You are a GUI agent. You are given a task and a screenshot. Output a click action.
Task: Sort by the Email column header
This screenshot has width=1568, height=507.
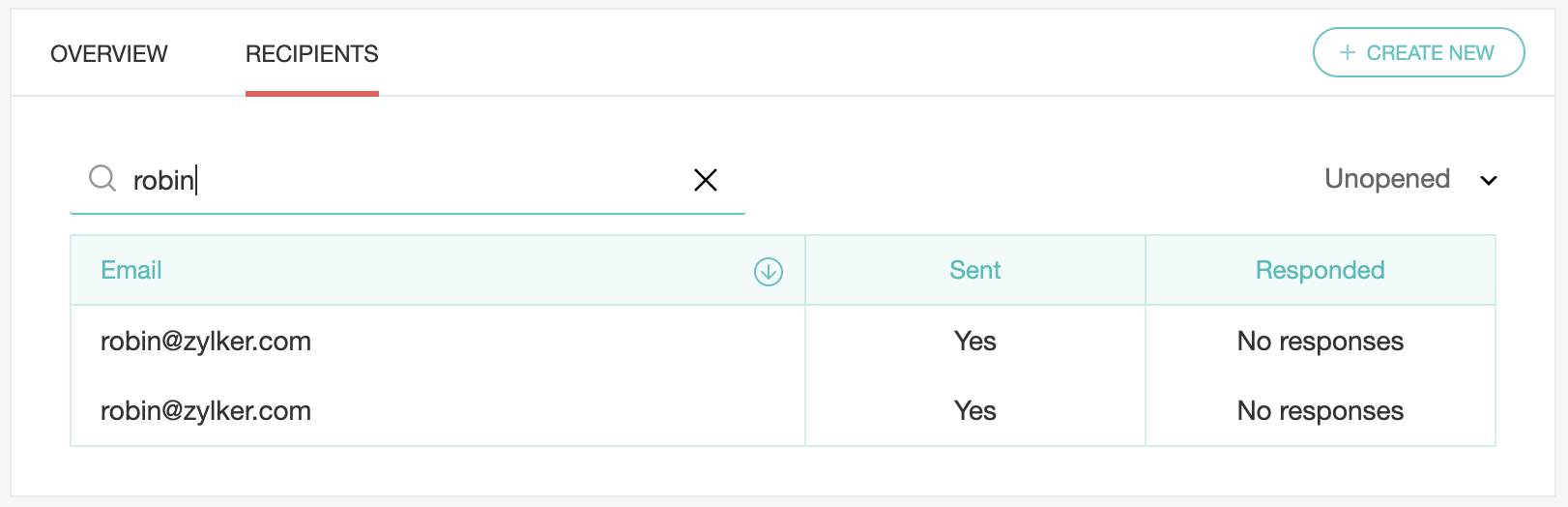131,271
